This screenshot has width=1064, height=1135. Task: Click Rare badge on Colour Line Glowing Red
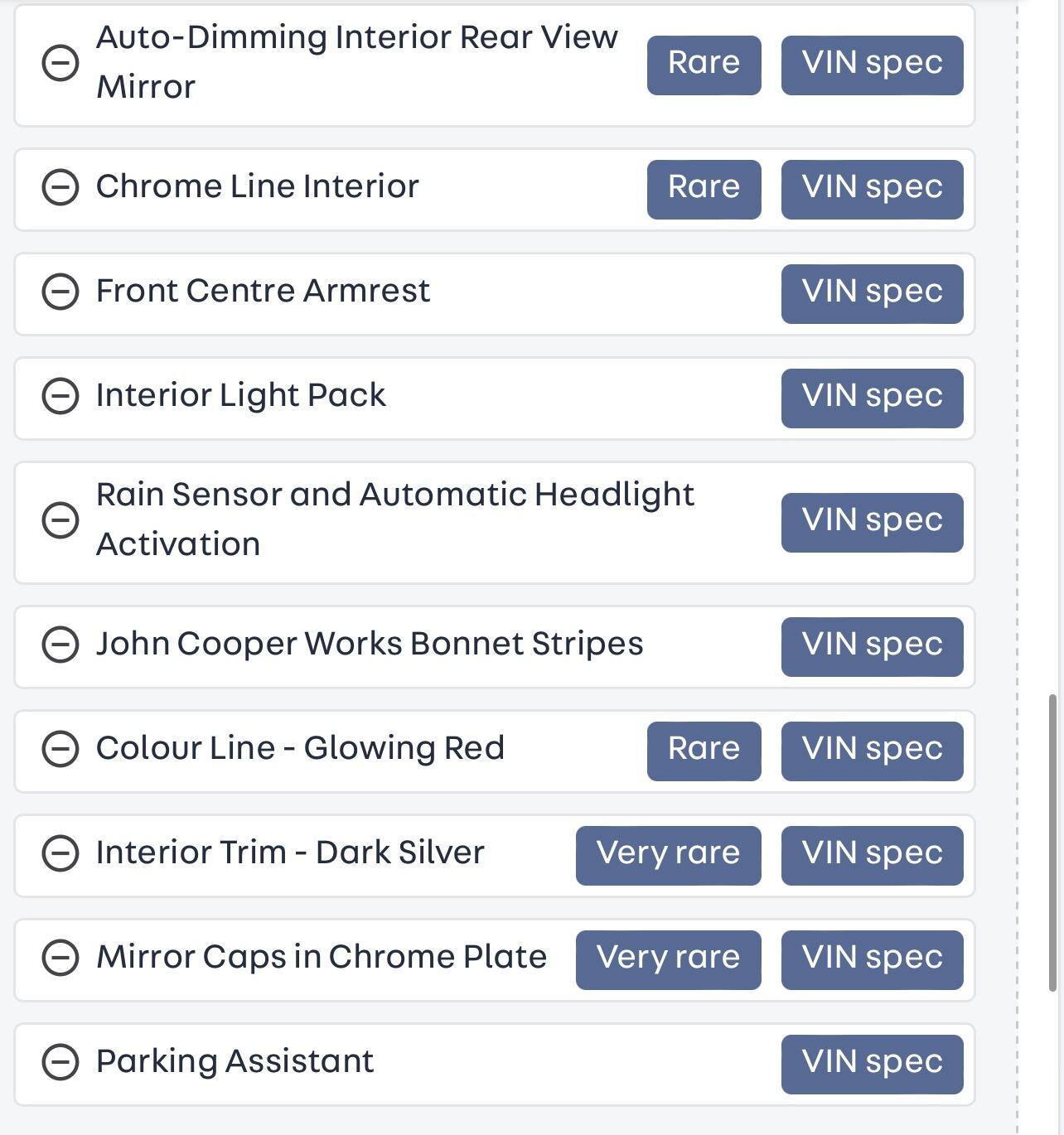pos(704,751)
